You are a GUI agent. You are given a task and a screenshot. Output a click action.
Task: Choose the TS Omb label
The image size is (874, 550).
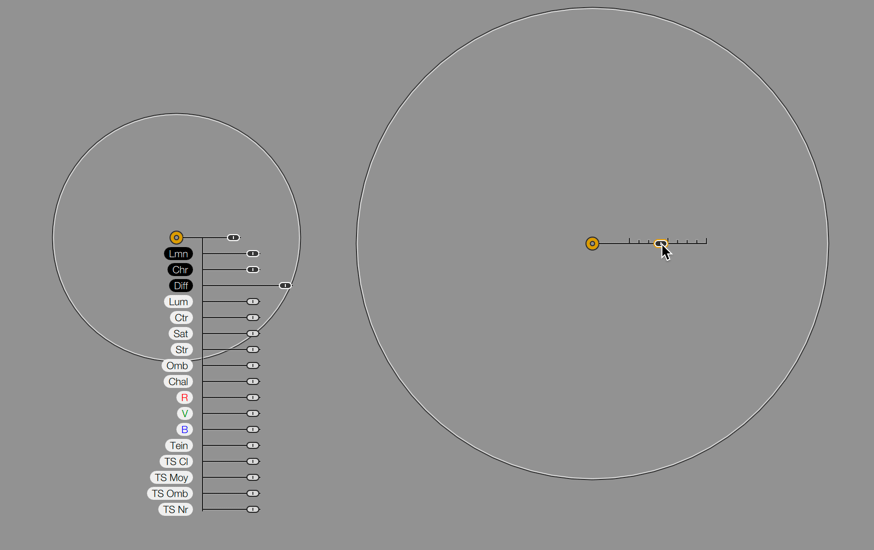coord(170,493)
